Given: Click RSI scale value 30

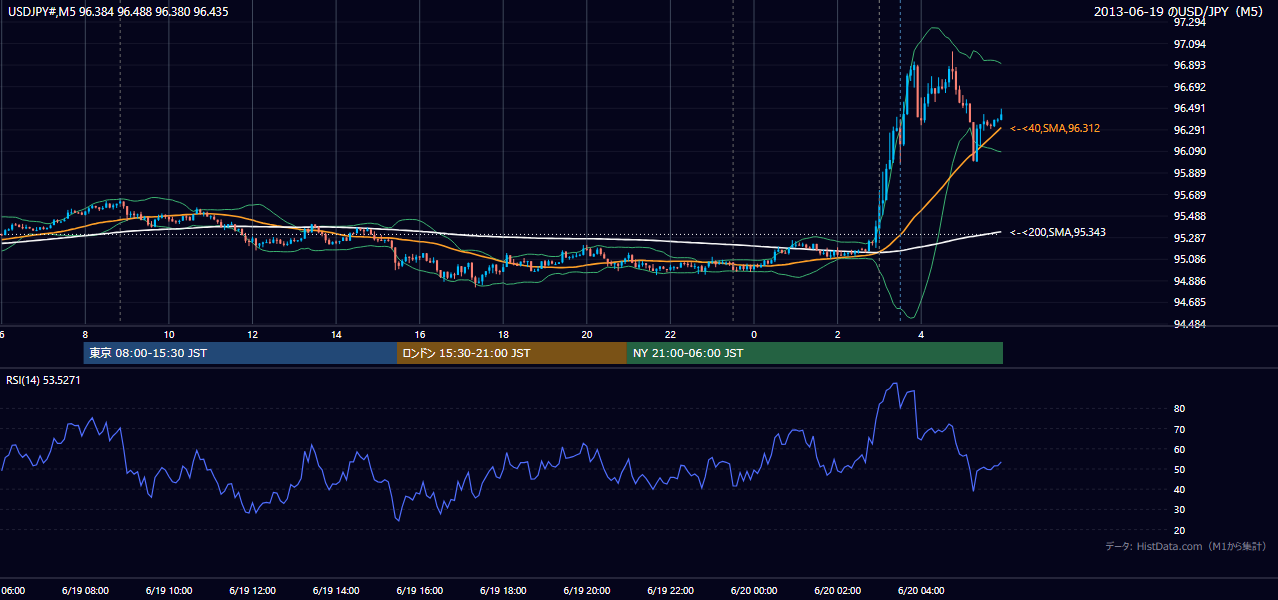Looking at the screenshot, I should point(1179,510).
